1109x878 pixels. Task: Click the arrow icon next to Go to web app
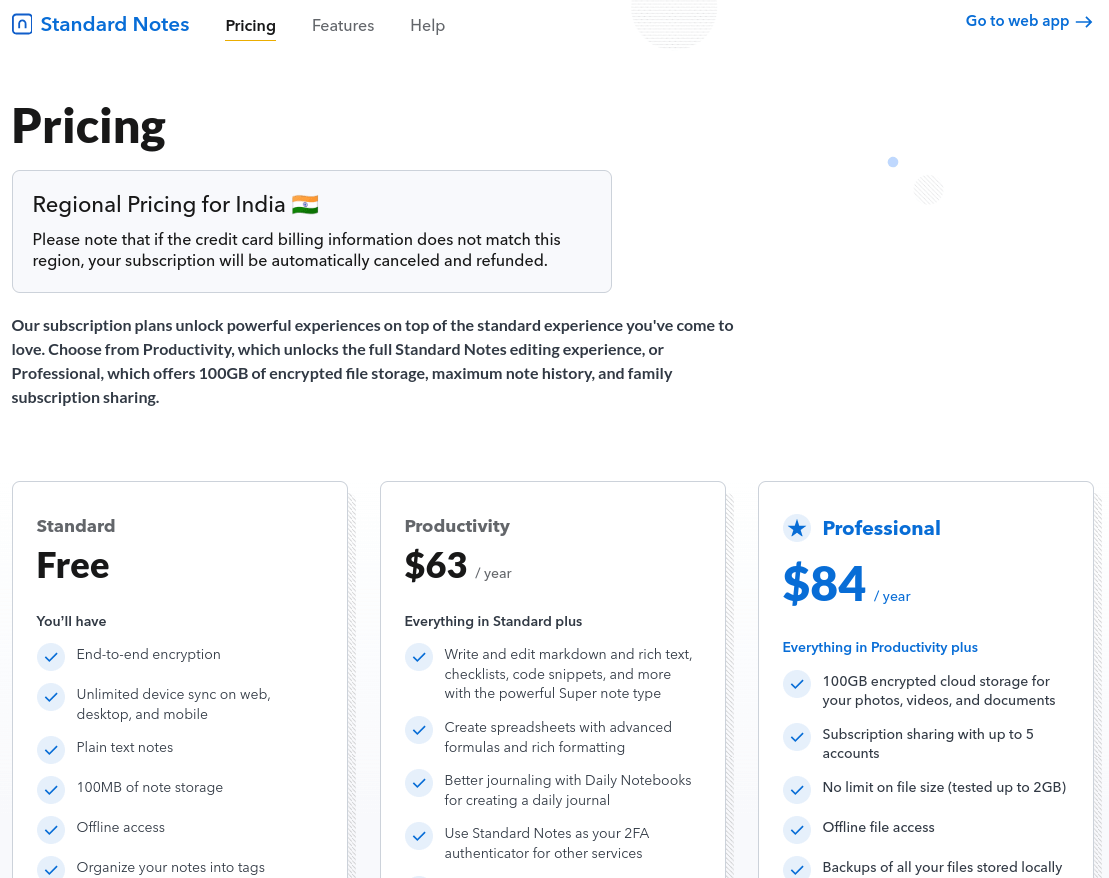tap(1083, 21)
